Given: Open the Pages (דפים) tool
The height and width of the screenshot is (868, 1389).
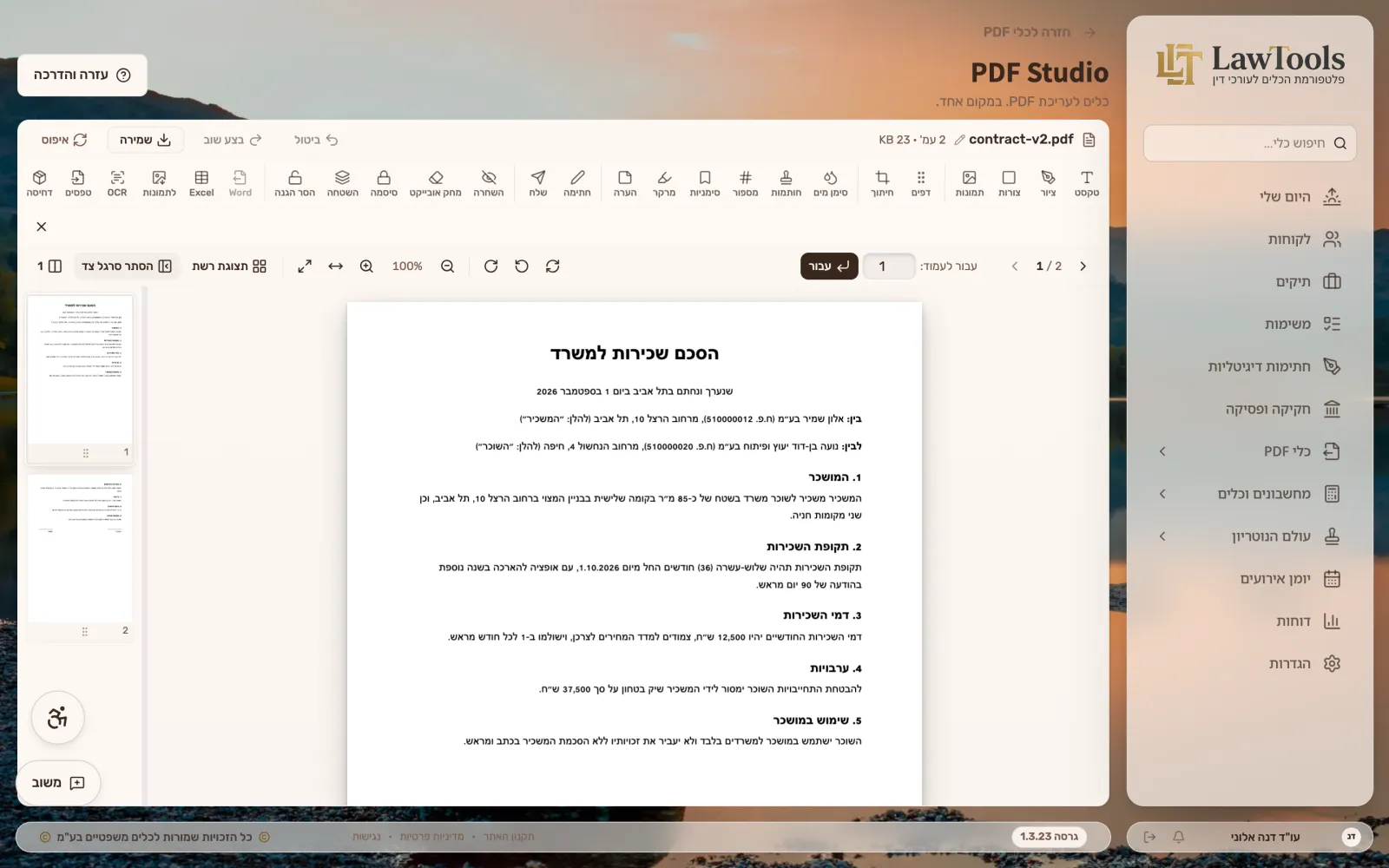Looking at the screenshot, I should (x=921, y=183).
